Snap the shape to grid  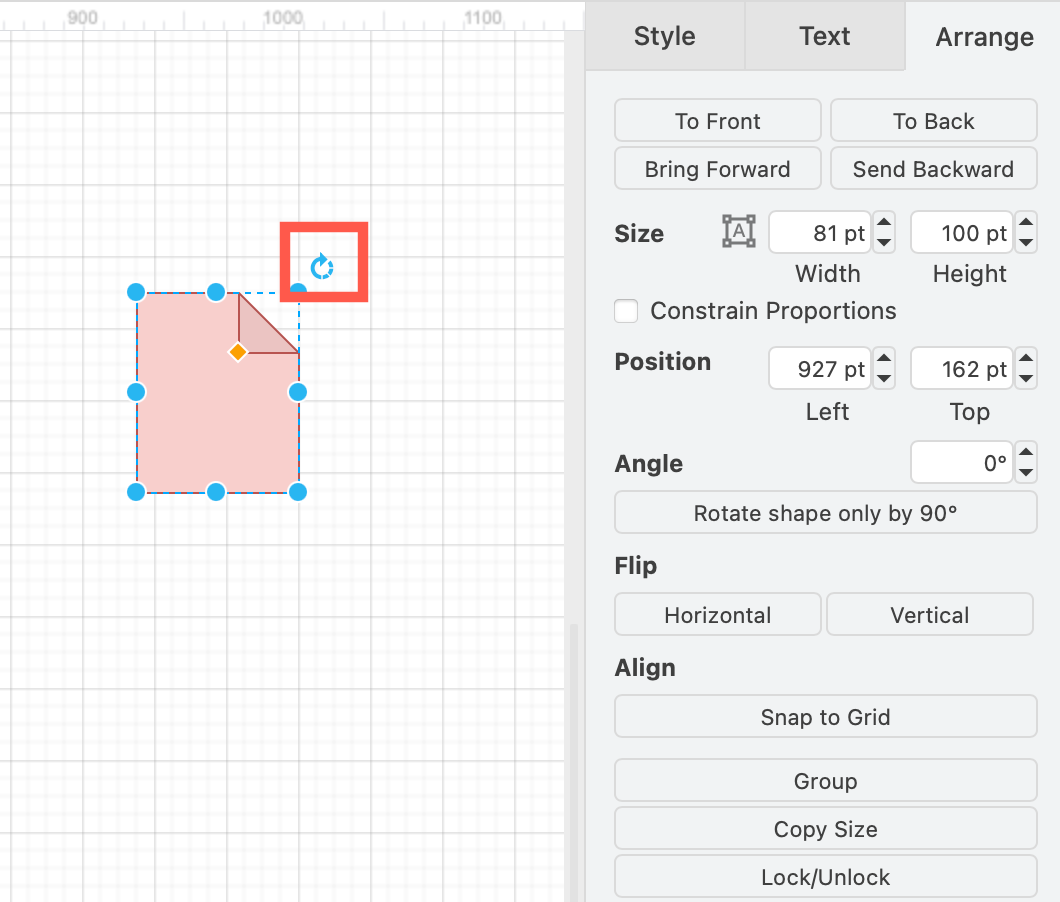(825, 716)
